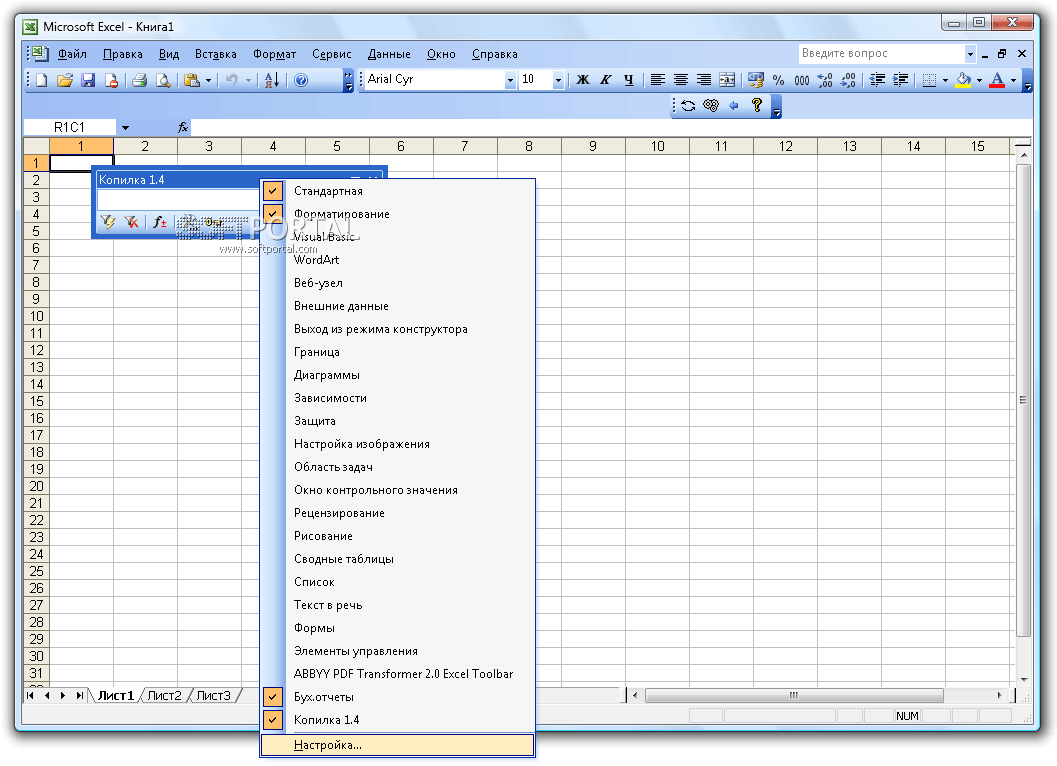The height and width of the screenshot is (766, 1057).
Task: Click the Thousands separator 000 icon
Action: pyautogui.click(x=802, y=80)
